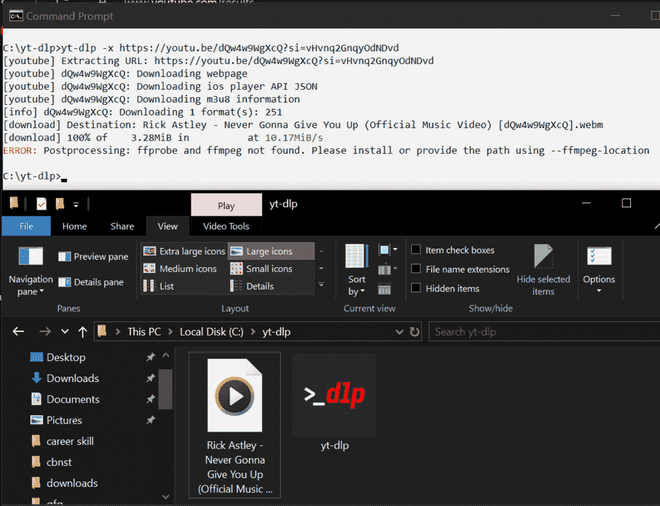This screenshot has width=660, height=506.
Task: Select Extra large icons layout
Action: tap(184, 251)
